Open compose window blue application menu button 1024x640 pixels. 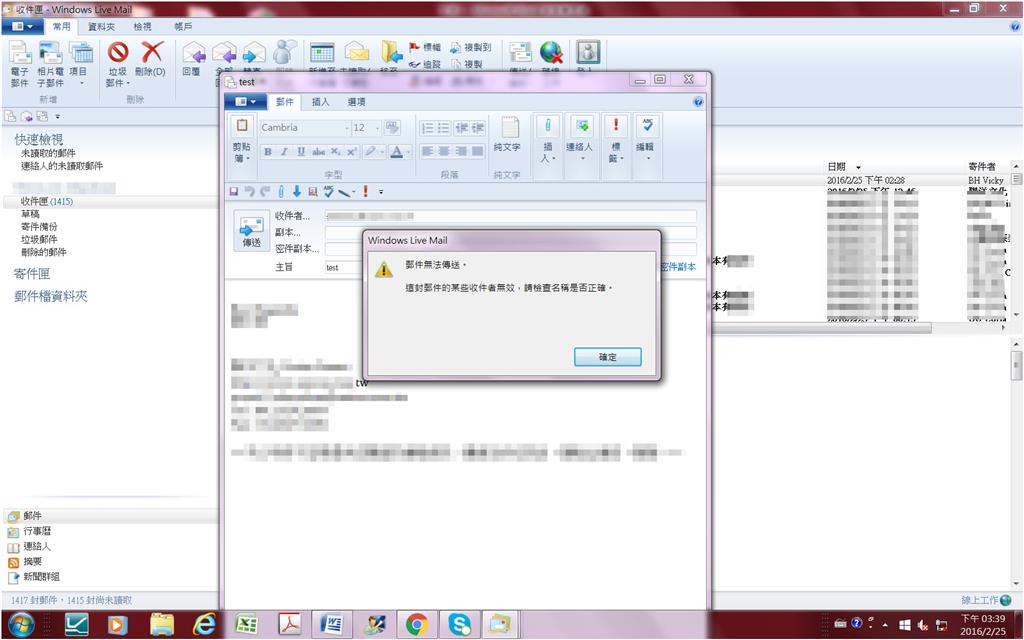(245, 102)
